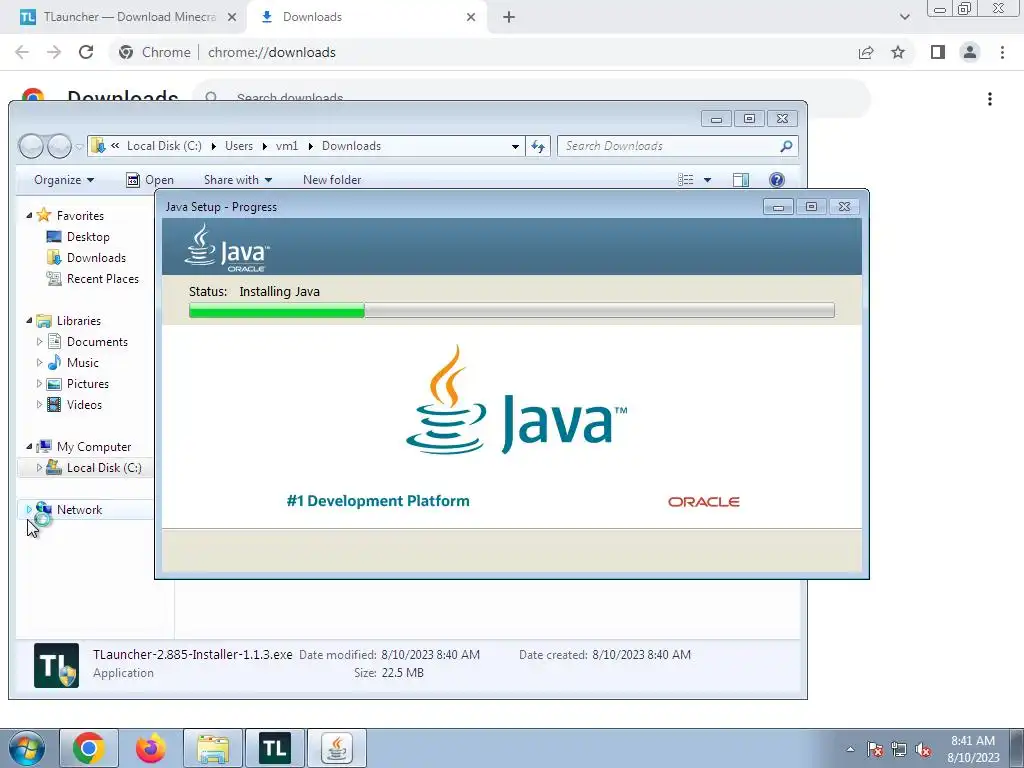Close the TLauncher tab

click(x=232, y=17)
